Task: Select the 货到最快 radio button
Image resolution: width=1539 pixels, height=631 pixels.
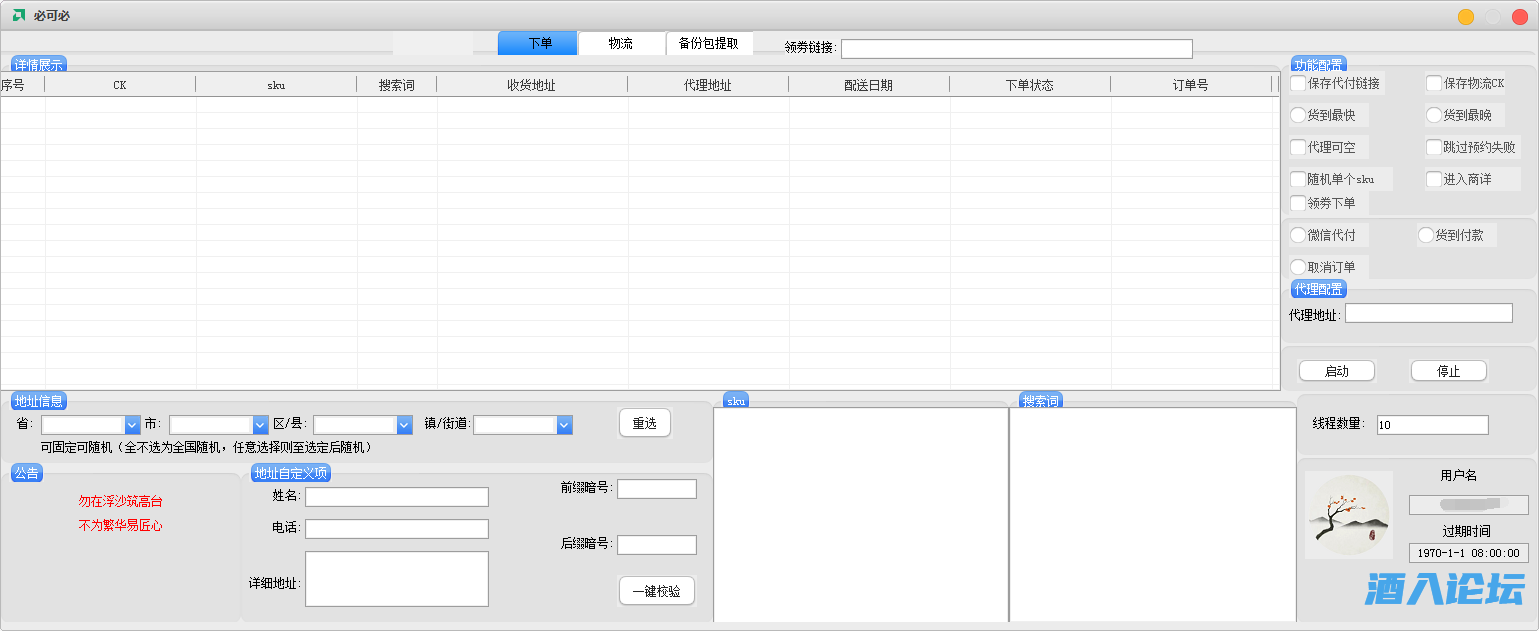Action: point(1298,116)
